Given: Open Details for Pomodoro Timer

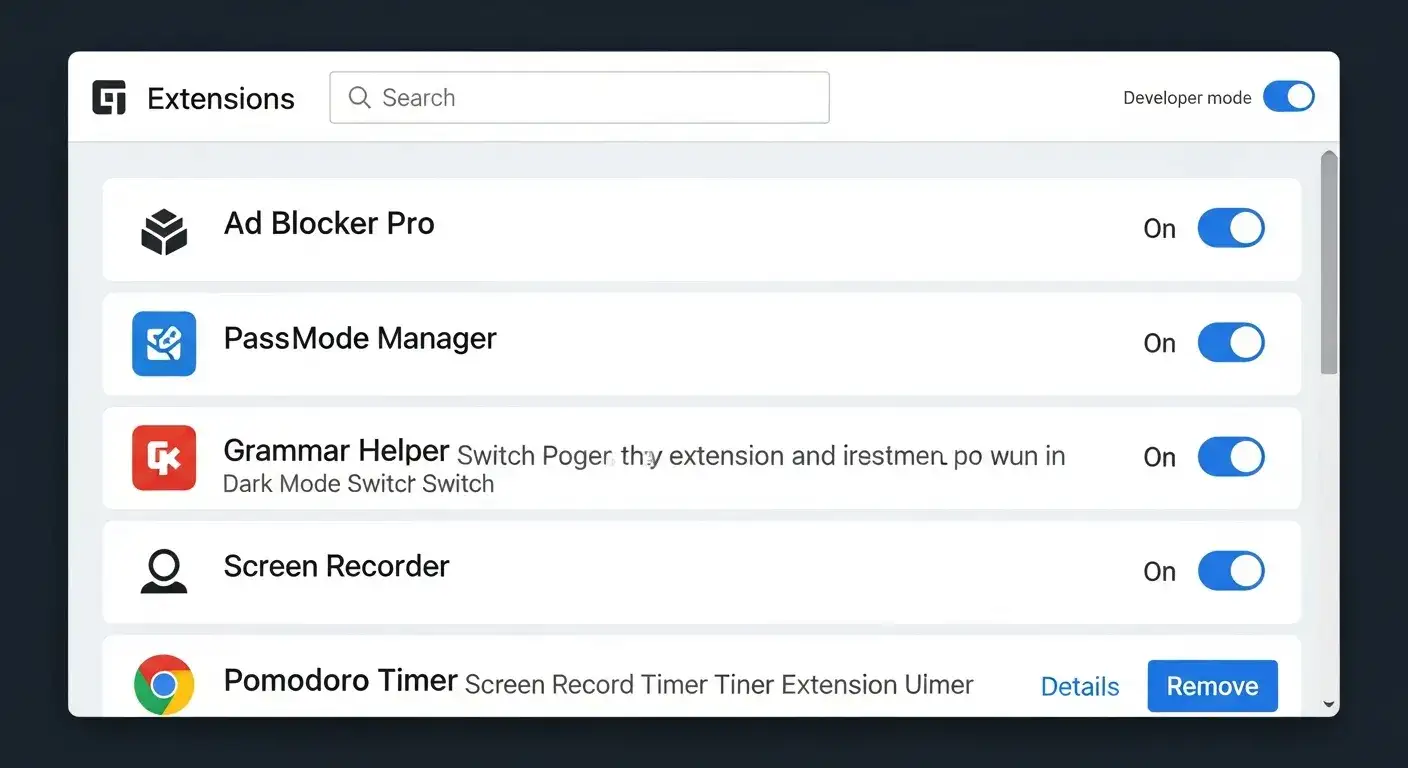Looking at the screenshot, I should [1080, 686].
